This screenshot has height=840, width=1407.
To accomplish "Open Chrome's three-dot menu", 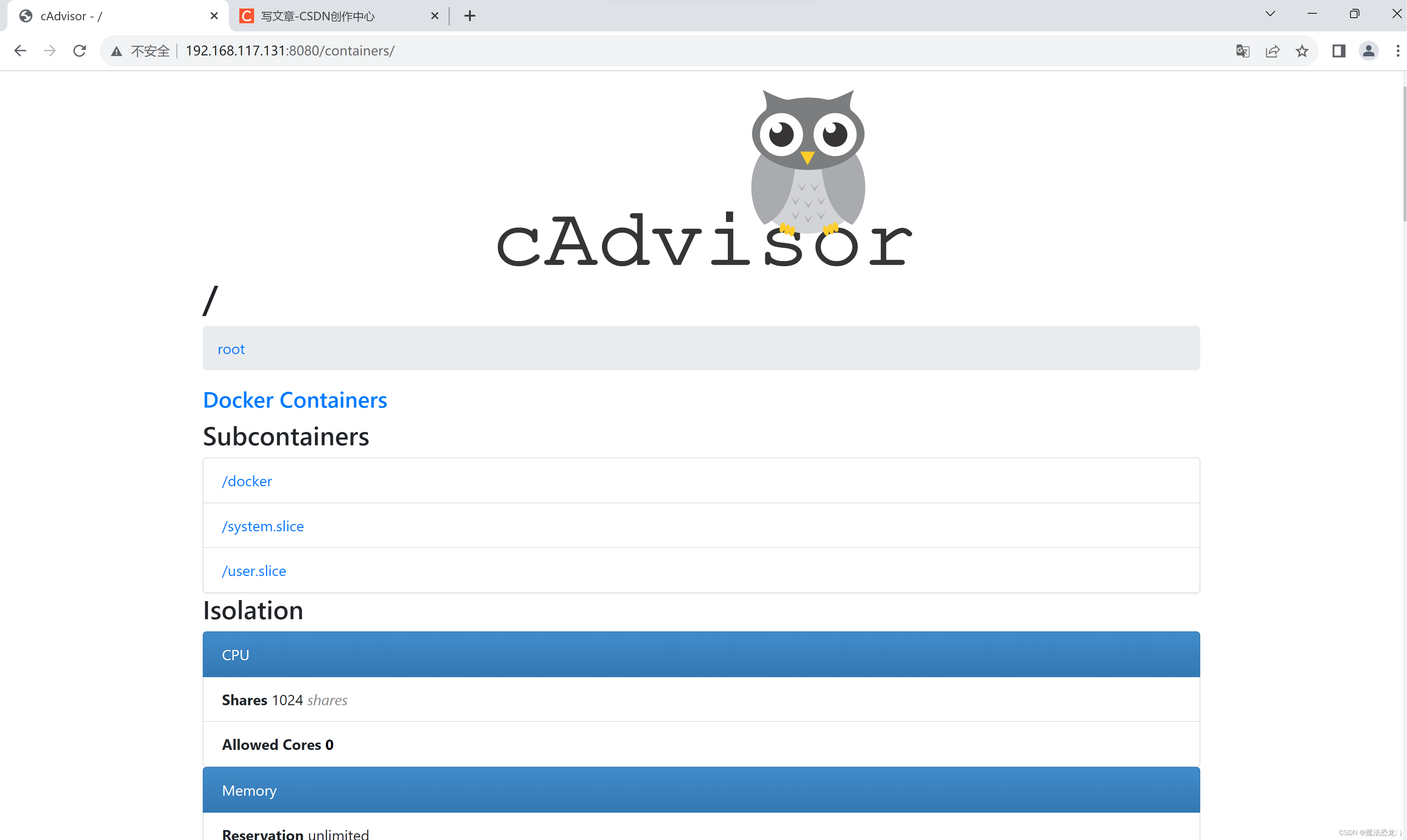I will pos(1397,51).
